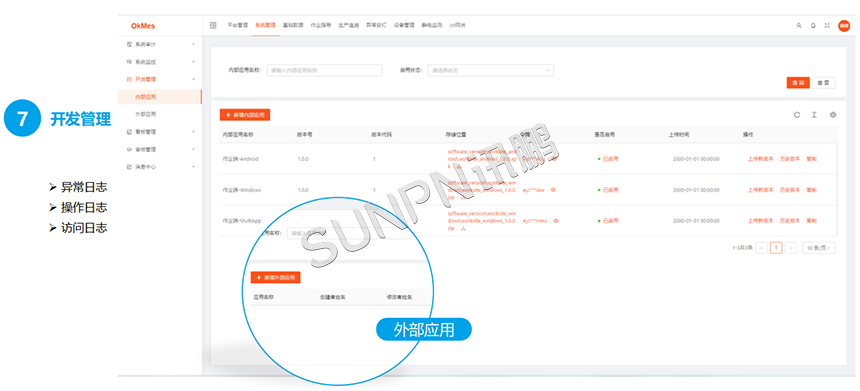Image resolution: width=860 pixels, height=391 pixels.
Task: Reveal key in 作业端-Windows row
Action: tap(553, 190)
